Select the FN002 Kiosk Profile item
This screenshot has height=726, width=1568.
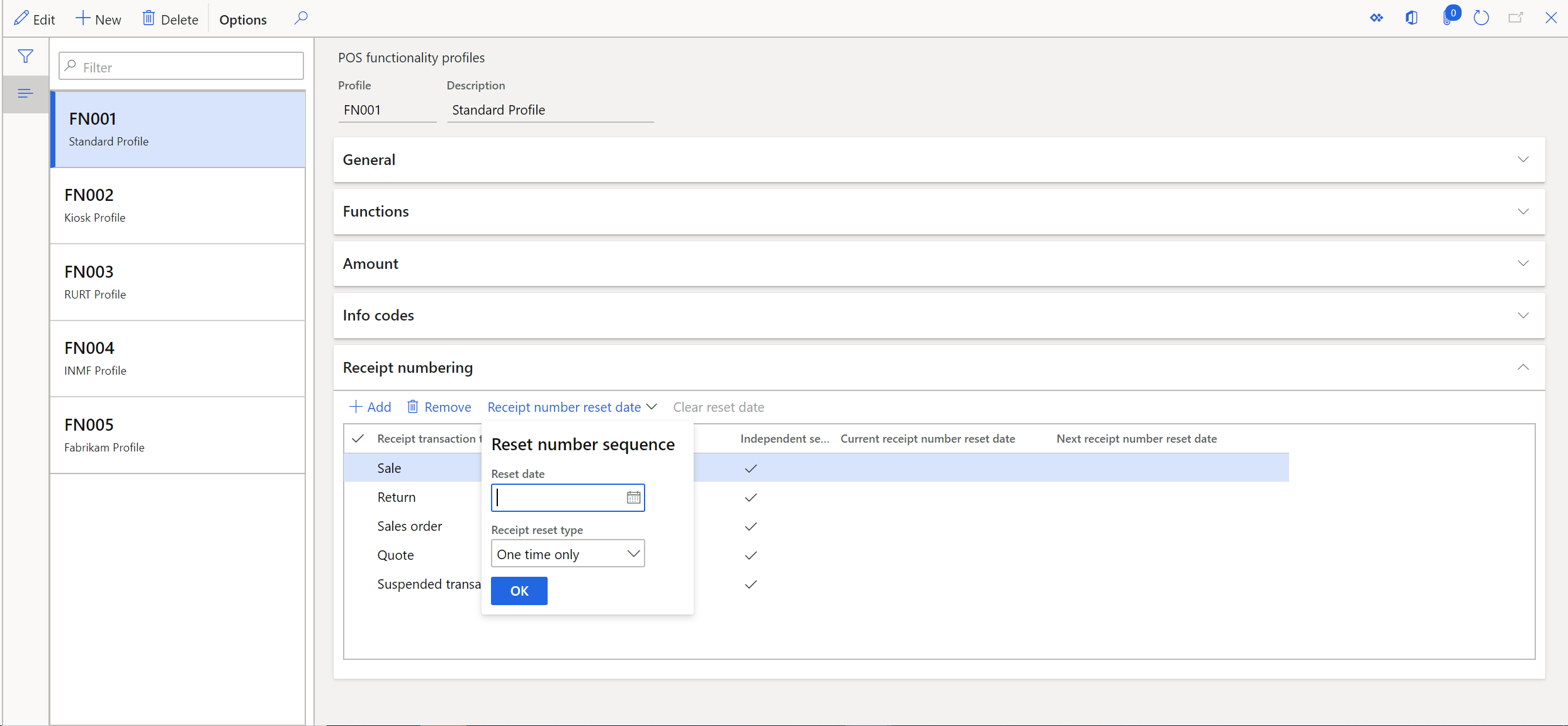point(181,204)
